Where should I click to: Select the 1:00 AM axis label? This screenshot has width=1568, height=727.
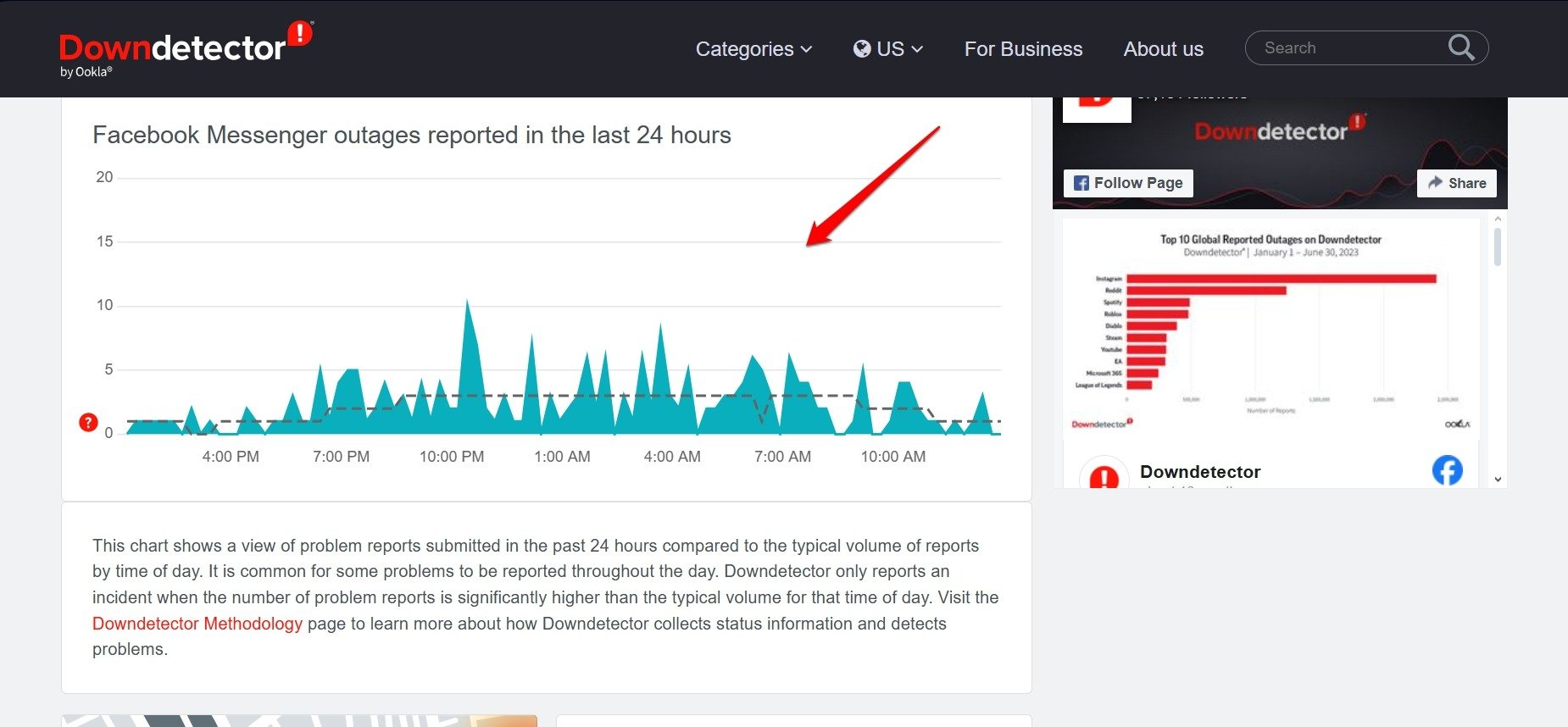[562, 457]
